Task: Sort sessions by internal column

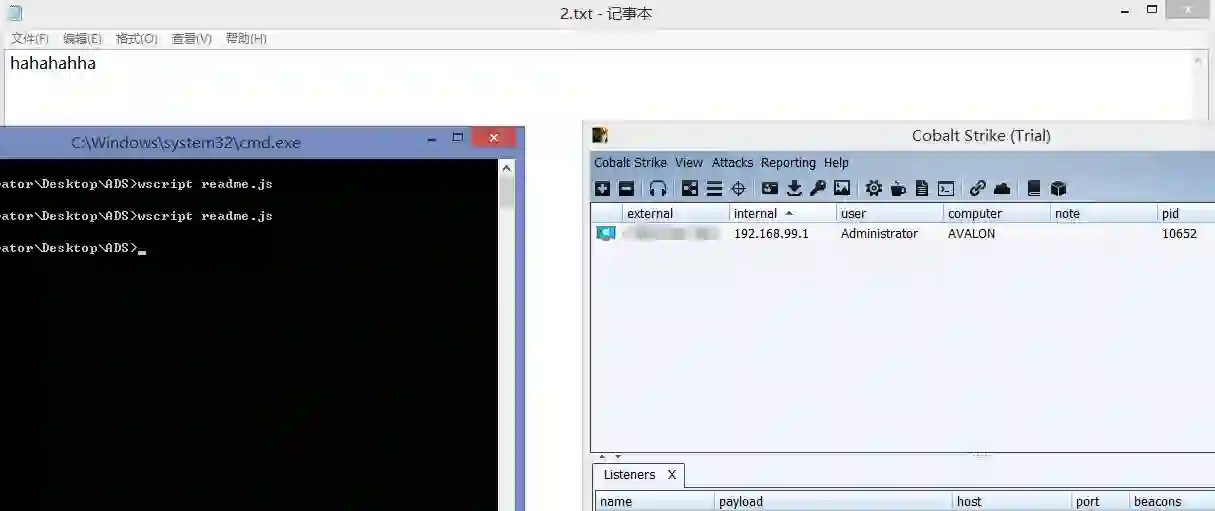Action: [782, 213]
